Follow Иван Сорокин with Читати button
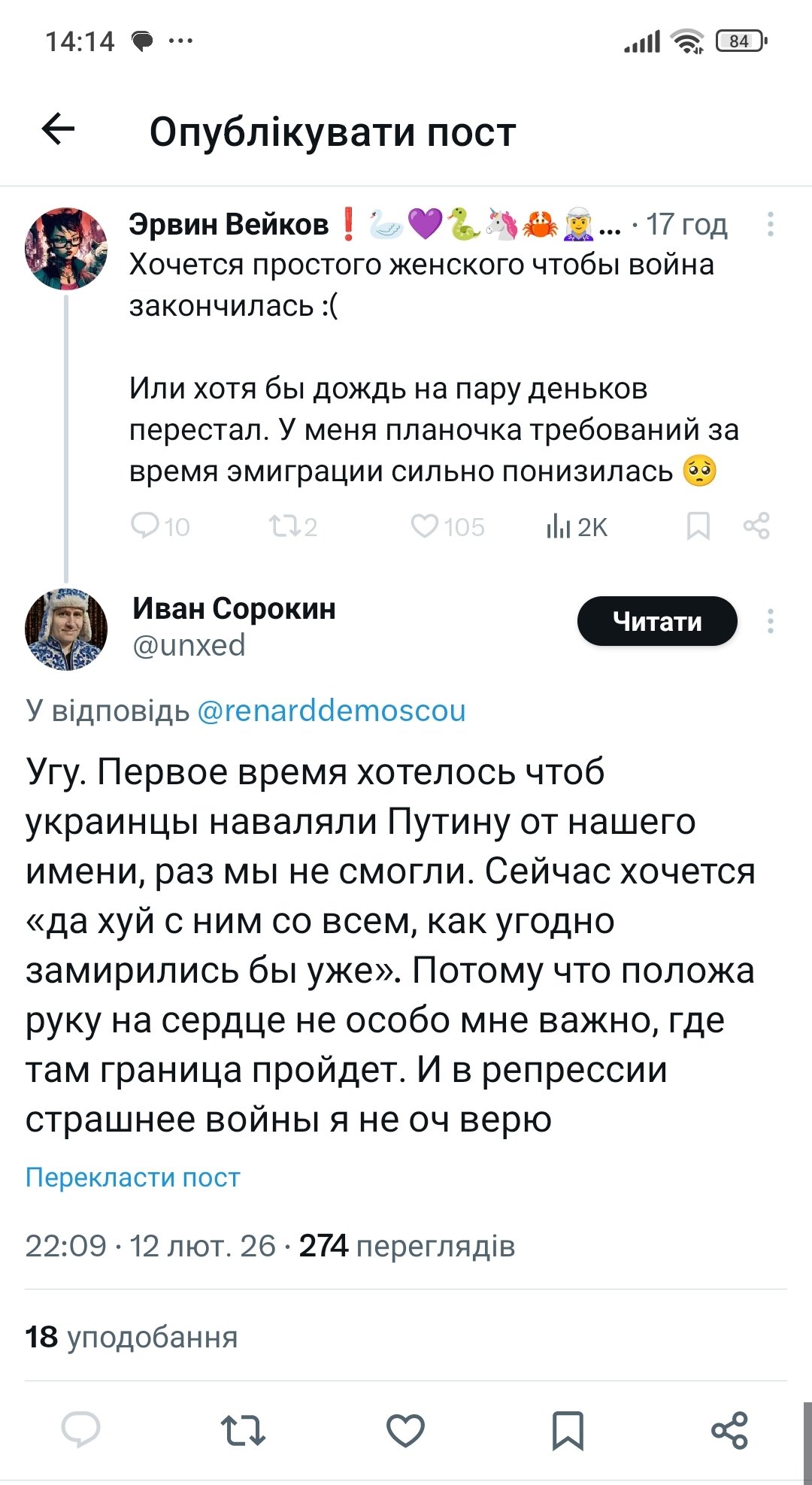Image resolution: width=812 pixels, height=1485 pixels. click(657, 621)
